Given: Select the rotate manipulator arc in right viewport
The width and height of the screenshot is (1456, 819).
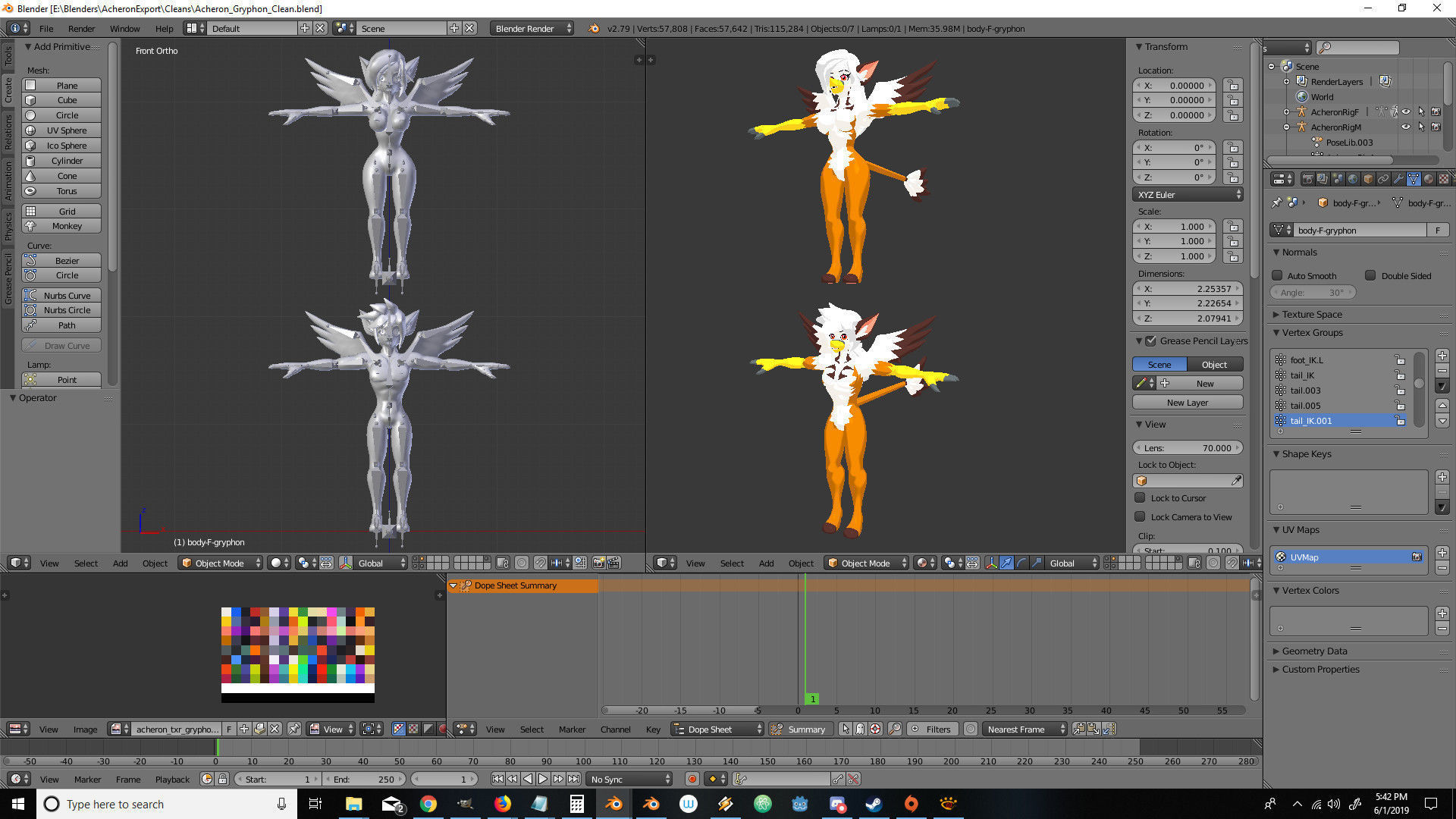Looking at the screenshot, I should (x=1021, y=563).
